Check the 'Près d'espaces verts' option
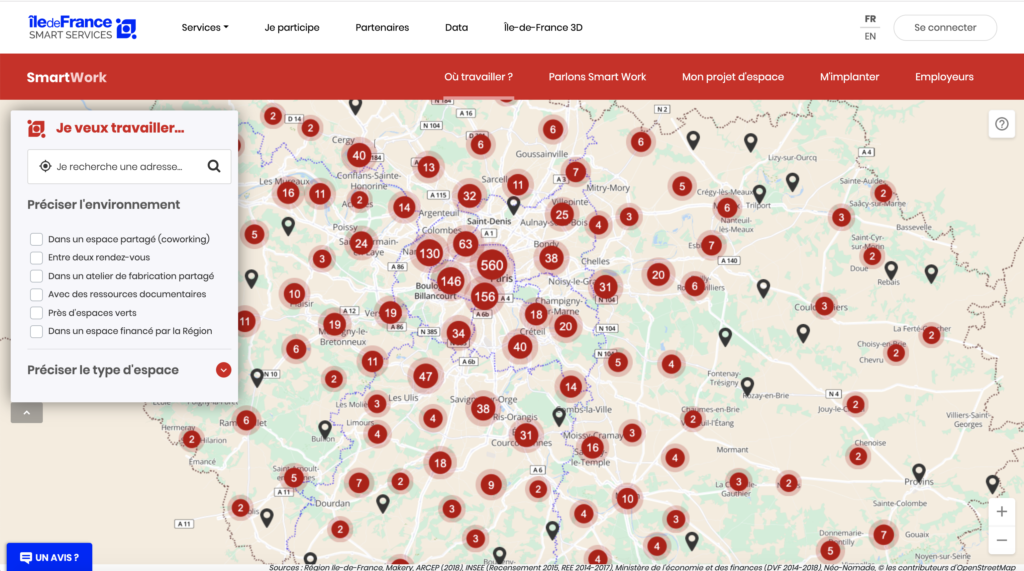Viewport: 1024px width, 571px height. 37,313
